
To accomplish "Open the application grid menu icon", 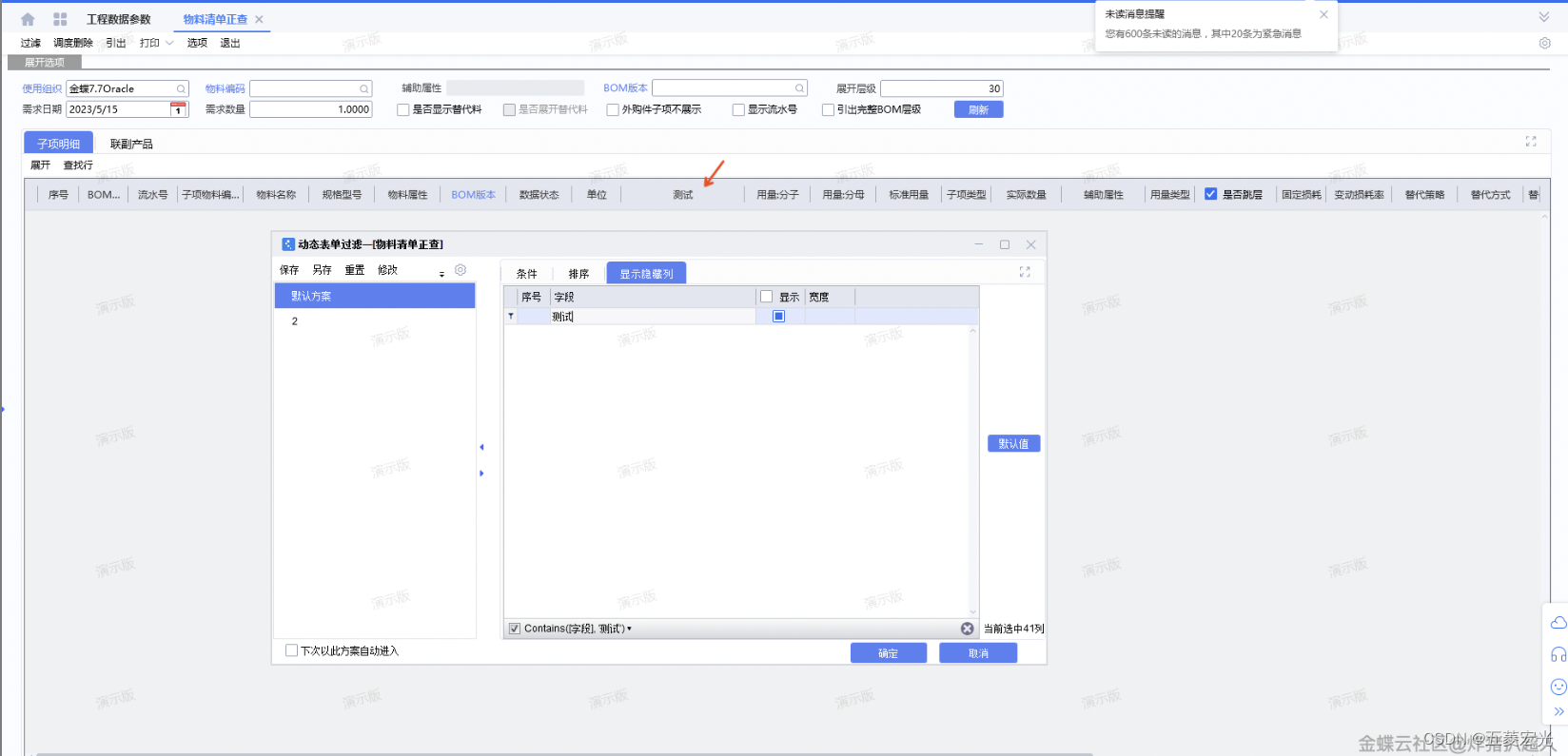I will point(60,19).
